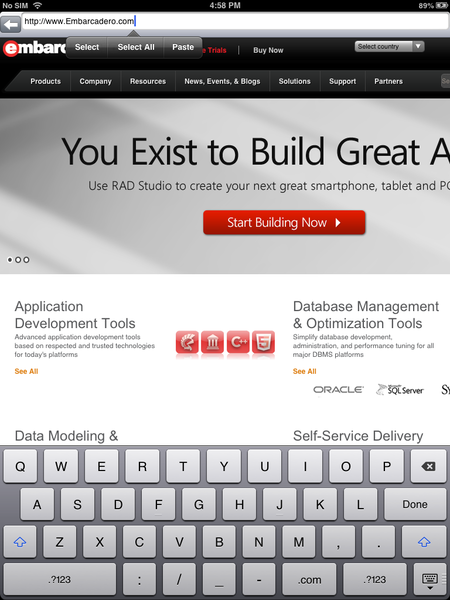Tap the 4:58 PM clock
450x600 pixels.
tap(225, 5)
